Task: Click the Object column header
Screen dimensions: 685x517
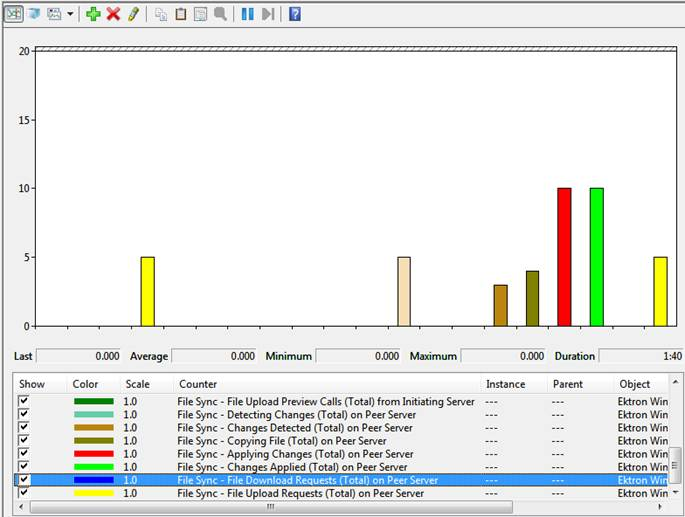Action: tap(635, 384)
